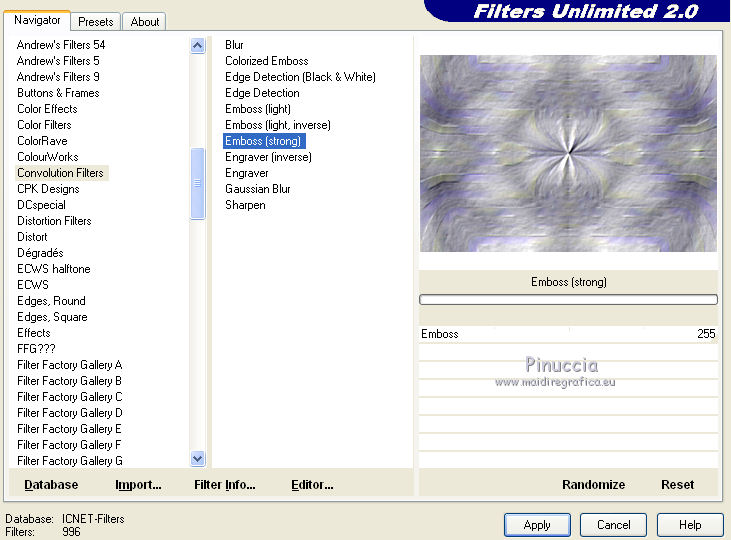Click the Cancel button

[614, 525]
